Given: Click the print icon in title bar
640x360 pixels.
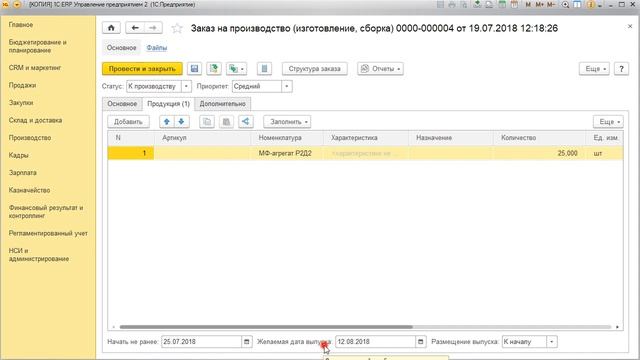Looking at the screenshot, I should tap(451, 4).
